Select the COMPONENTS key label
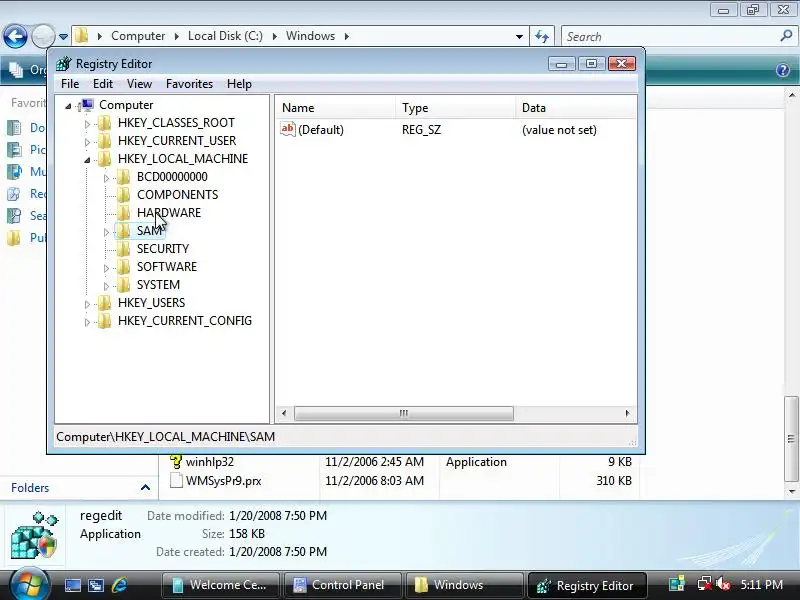Viewport: 800px width, 600px height. pyautogui.click(x=178, y=195)
